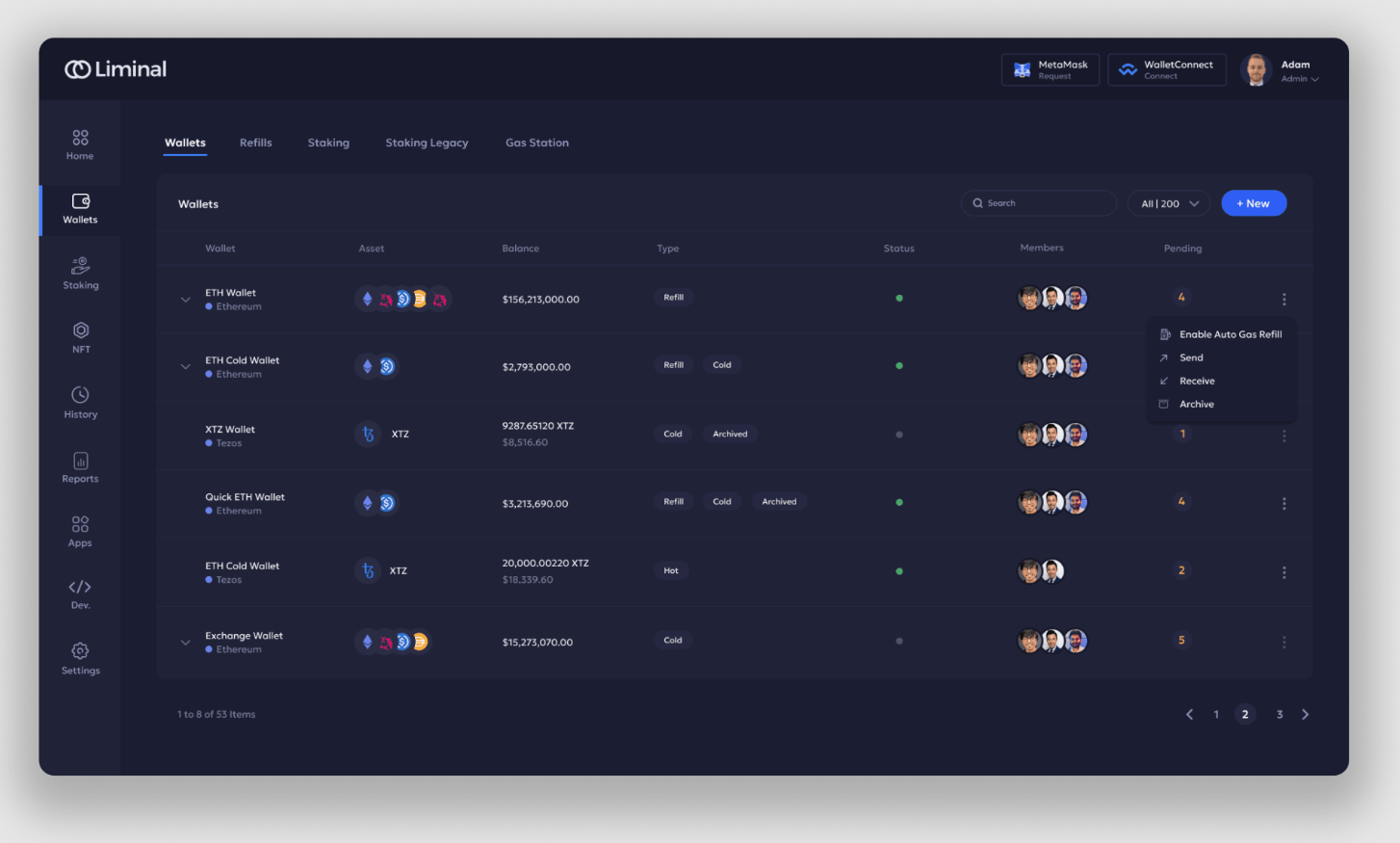
Task: Open the three-dot menu for the $18,339.60 wallet
Action: 1283,572
